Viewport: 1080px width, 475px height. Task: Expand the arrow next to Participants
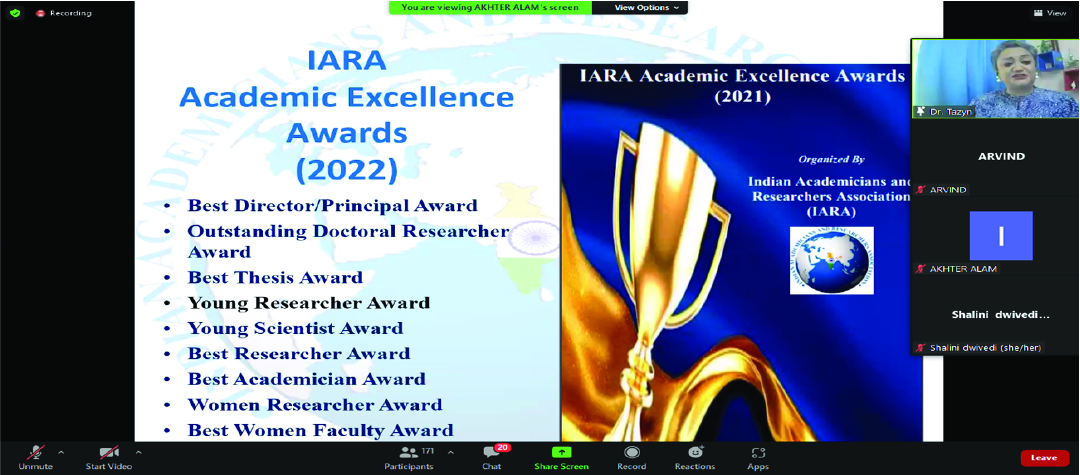[450, 452]
